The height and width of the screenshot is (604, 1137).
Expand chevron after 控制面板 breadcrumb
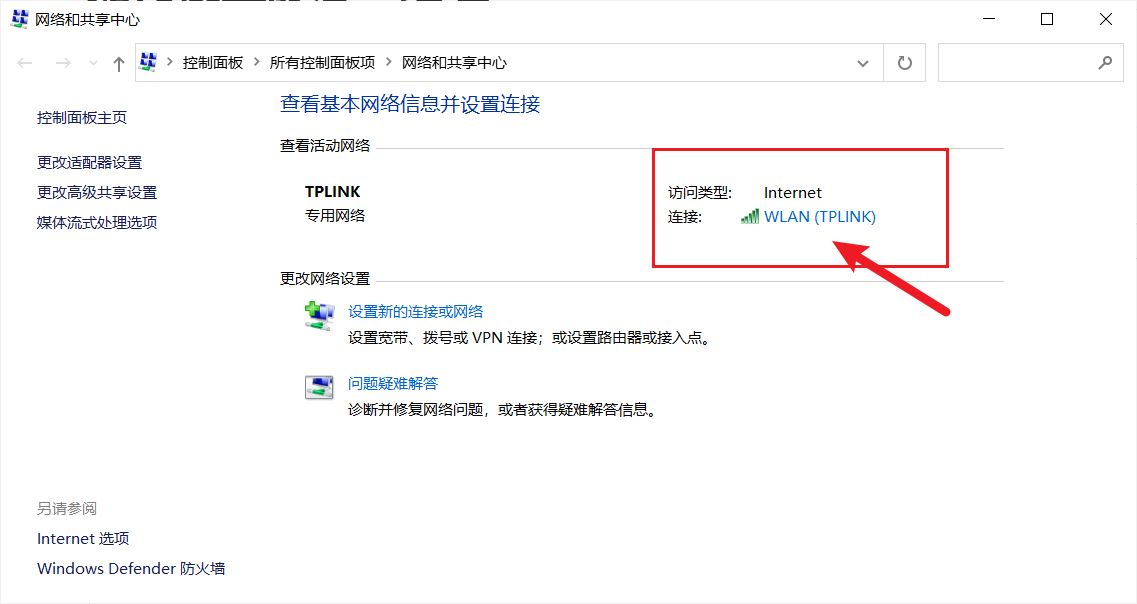pos(256,62)
